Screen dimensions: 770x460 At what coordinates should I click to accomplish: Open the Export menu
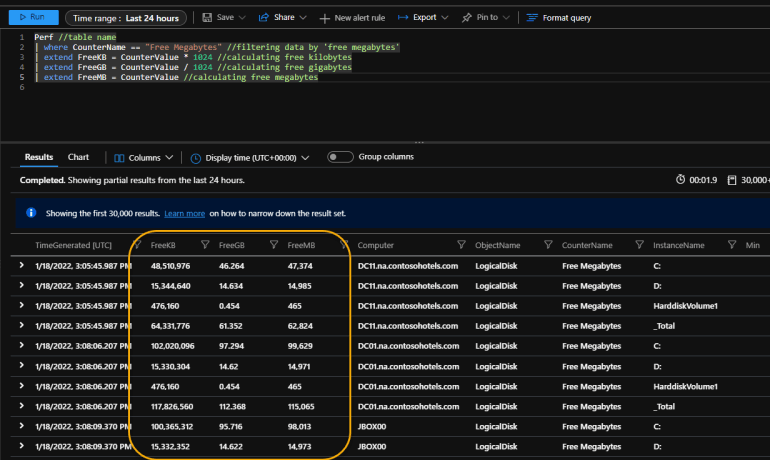point(418,18)
